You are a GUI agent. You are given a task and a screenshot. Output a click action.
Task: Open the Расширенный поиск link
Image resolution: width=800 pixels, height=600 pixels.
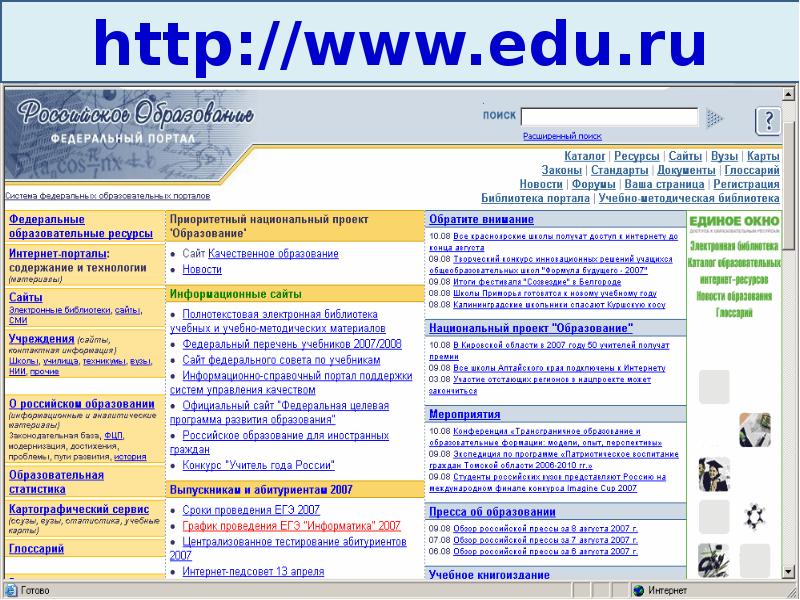click(562, 136)
